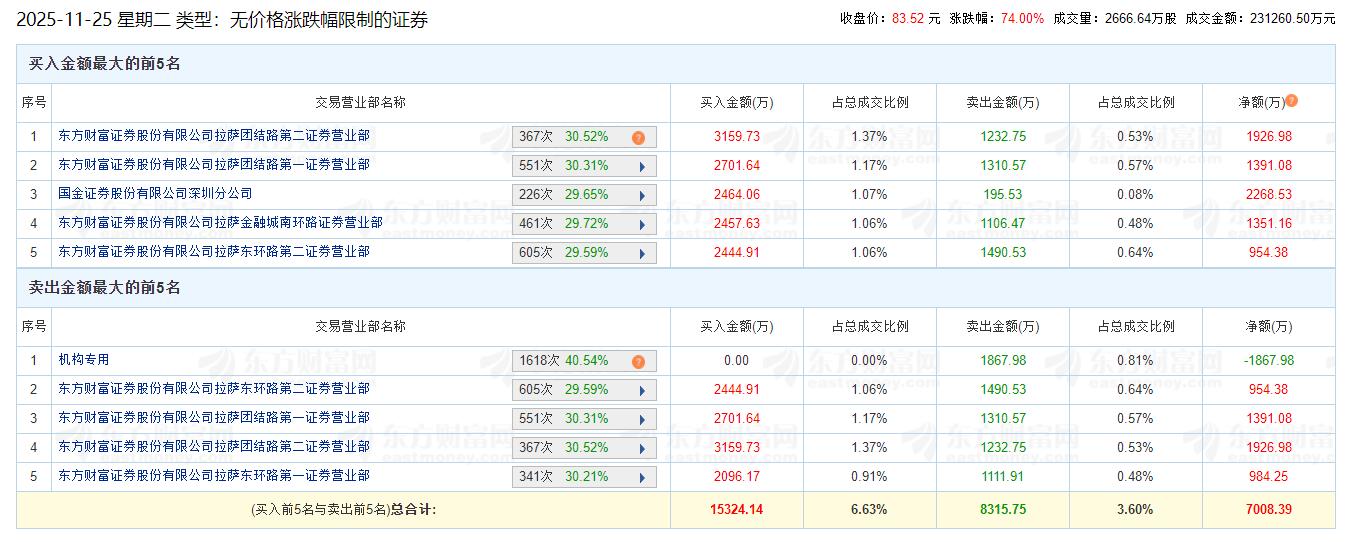Click the arrow icon in the 461次 29.72% box
1353x542 pixels.
pos(641,224)
